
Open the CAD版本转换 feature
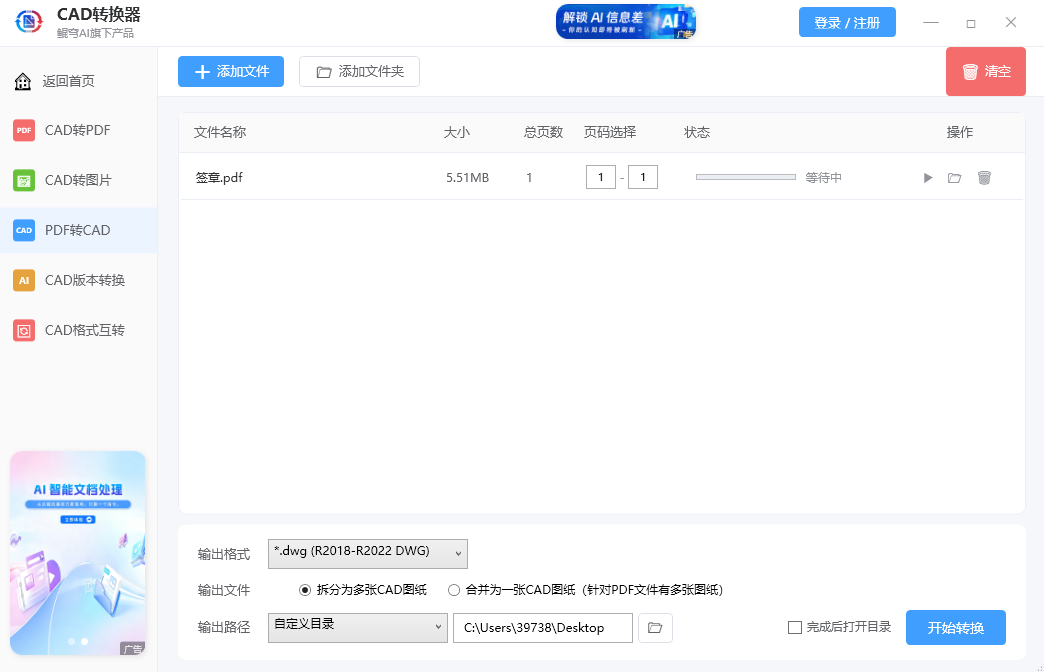(24, 280)
